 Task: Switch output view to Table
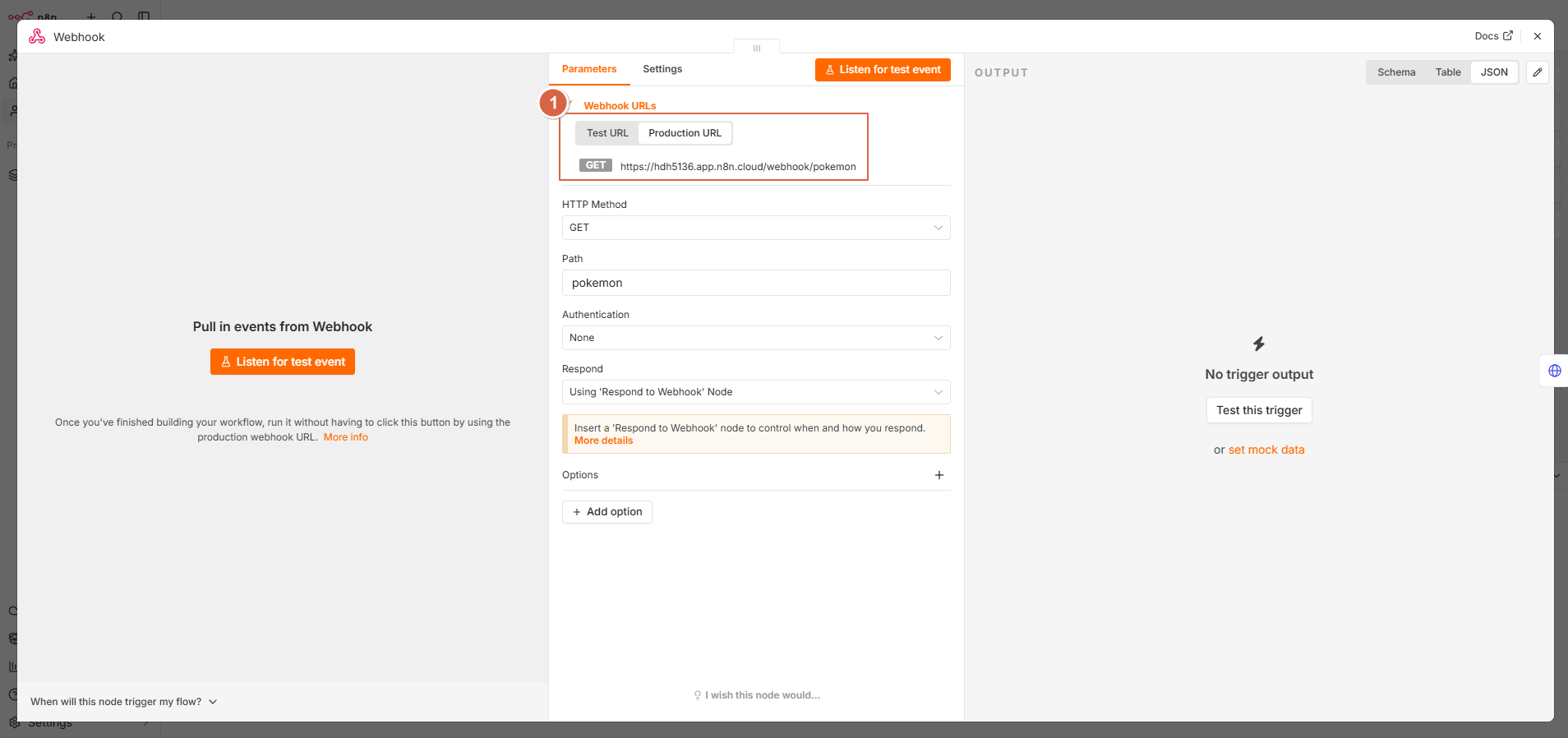point(1448,72)
